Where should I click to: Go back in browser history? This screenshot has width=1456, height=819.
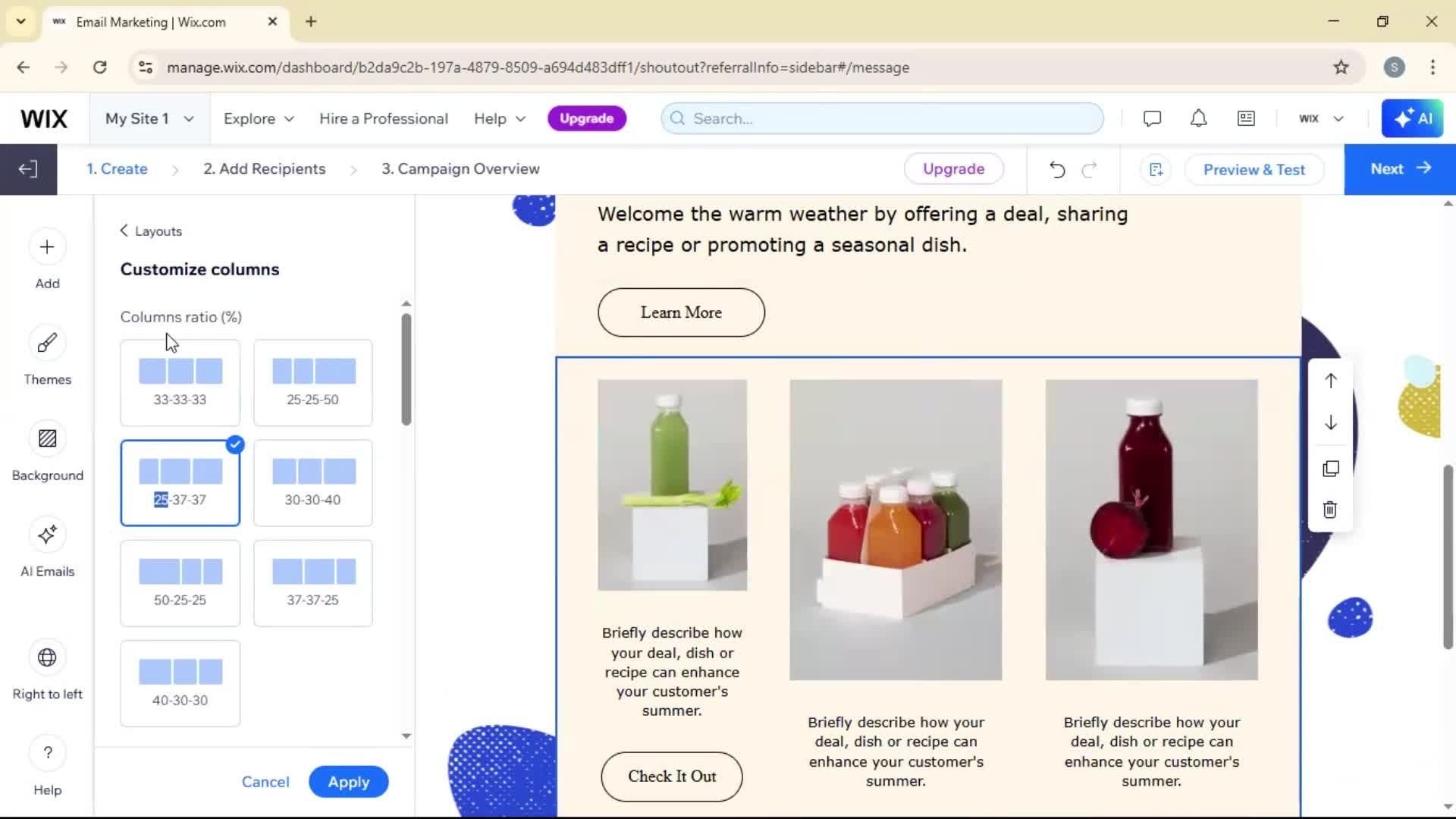pyautogui.click(x=24, y=67)
